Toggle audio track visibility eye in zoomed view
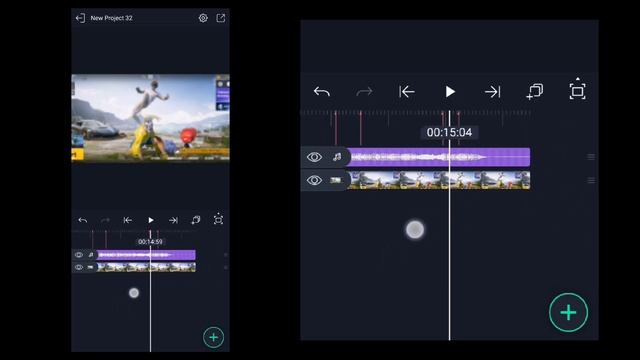Image resolution: width=640 pixels, height=360 pixels. tap(314, 157)
